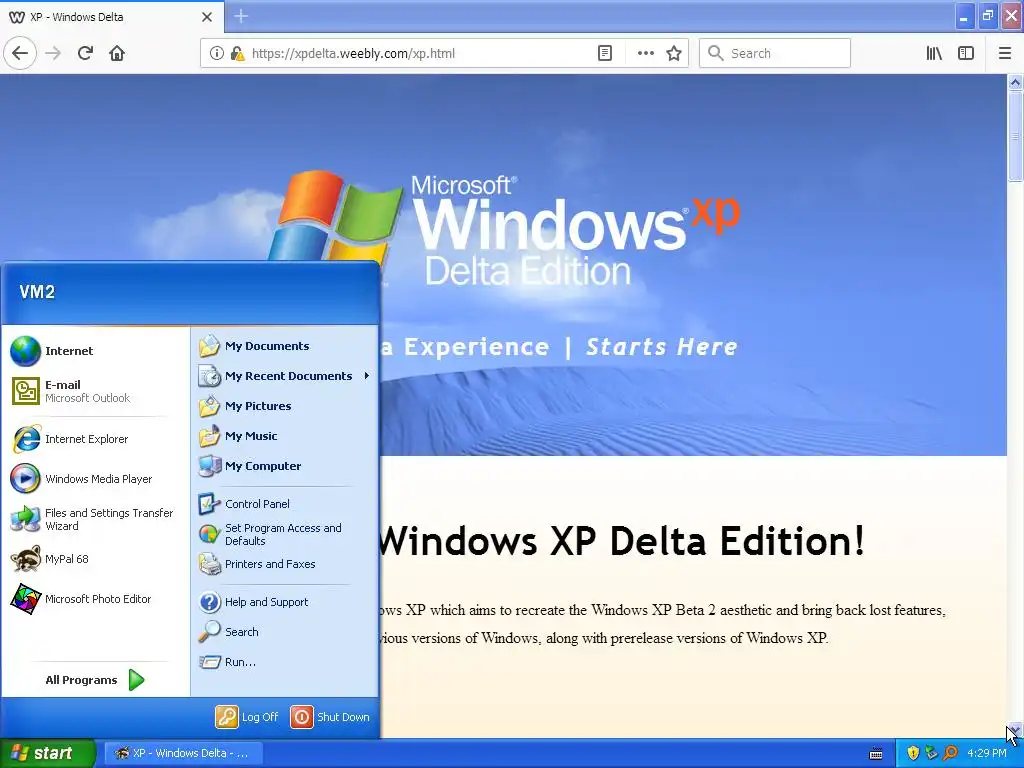The width and height of the screenshot is (1024, 768).
Task: Open the browser home page icon
Action: tap(117, 53)
